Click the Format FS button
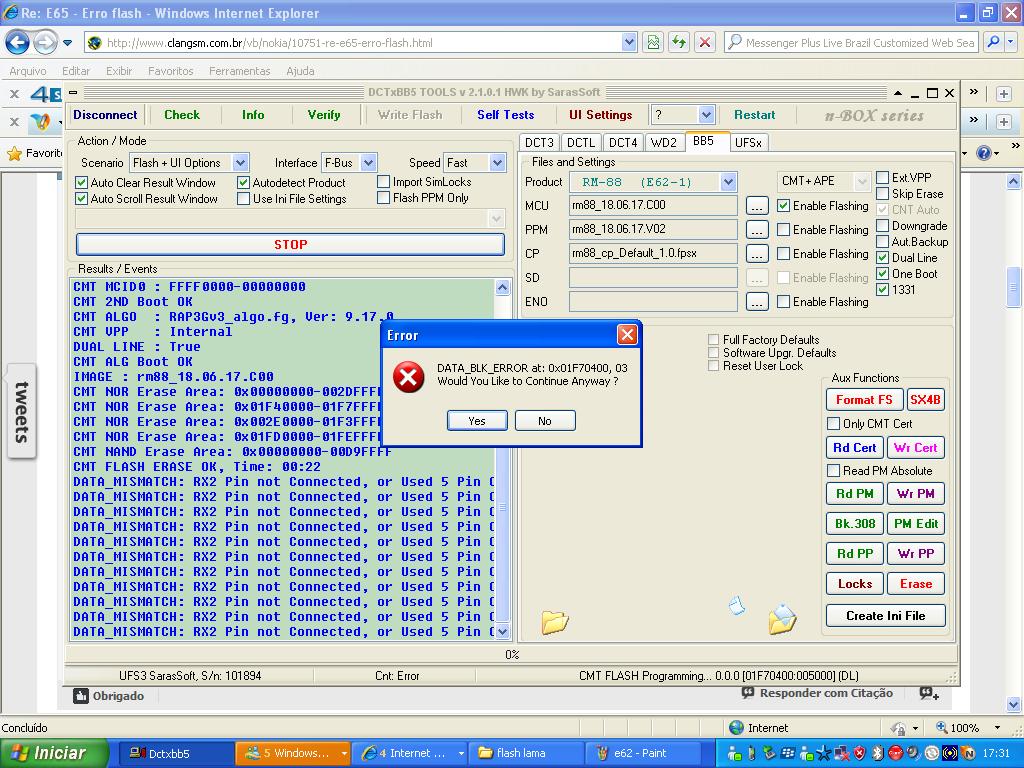 tap(863, 400)
